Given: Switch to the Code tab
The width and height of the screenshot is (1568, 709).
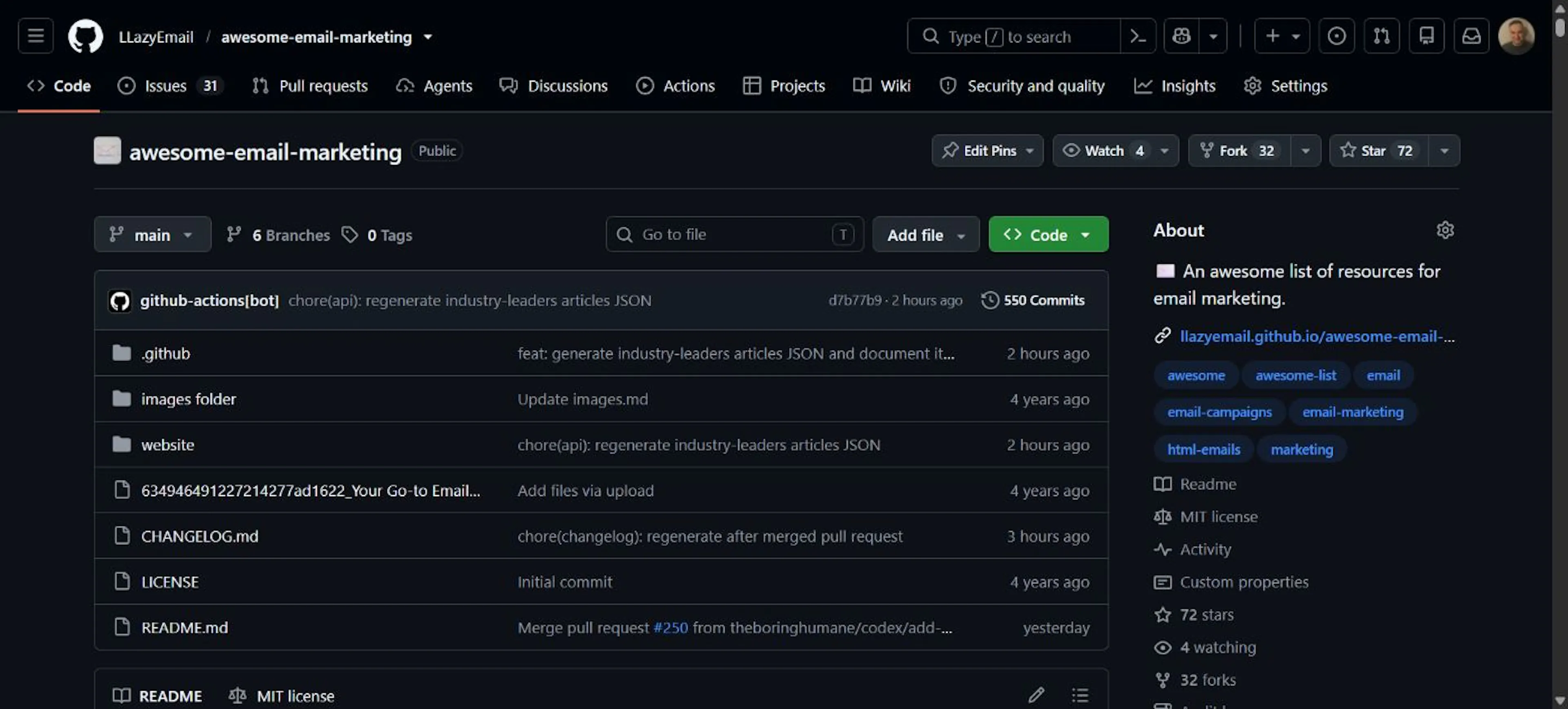Looking at the screenshot, I should 59,86.
